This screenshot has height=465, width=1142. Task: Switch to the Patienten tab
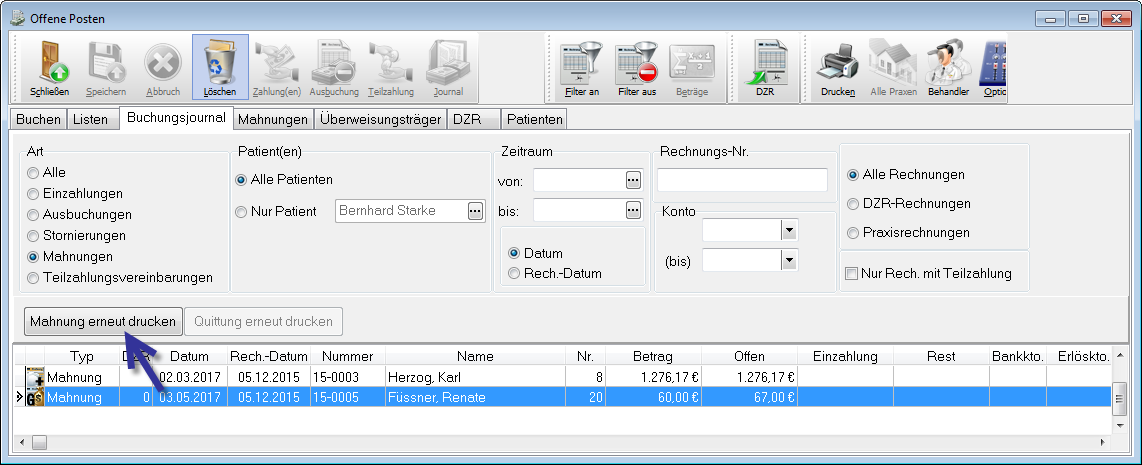coord(535,120)
